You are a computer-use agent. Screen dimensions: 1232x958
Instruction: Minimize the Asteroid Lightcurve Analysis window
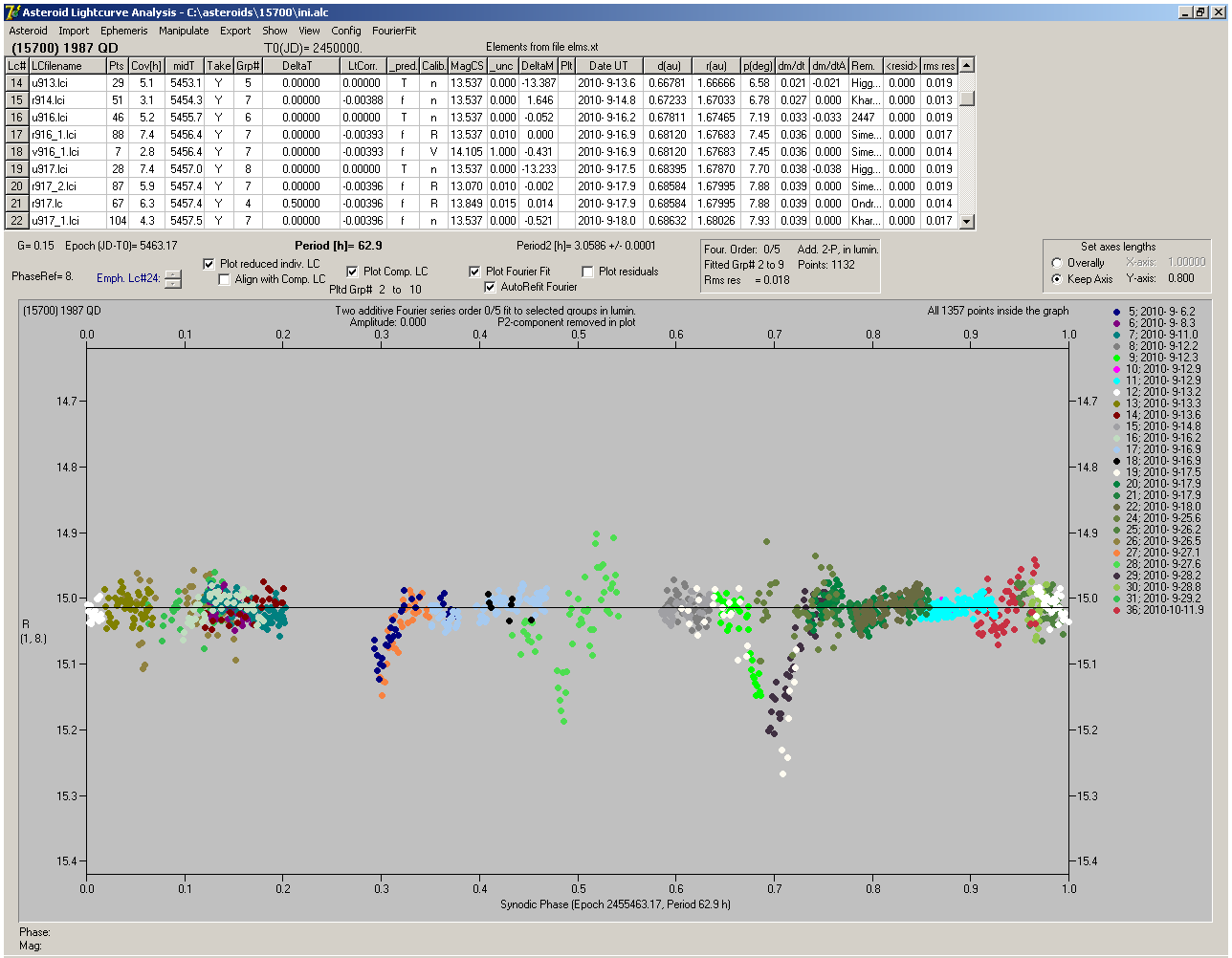coord(1185,12)
